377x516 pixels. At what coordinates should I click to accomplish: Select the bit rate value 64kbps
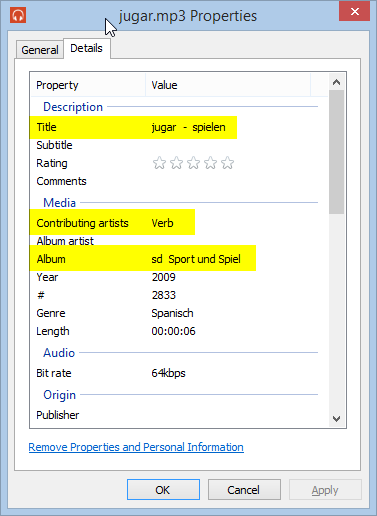point(168,373)
